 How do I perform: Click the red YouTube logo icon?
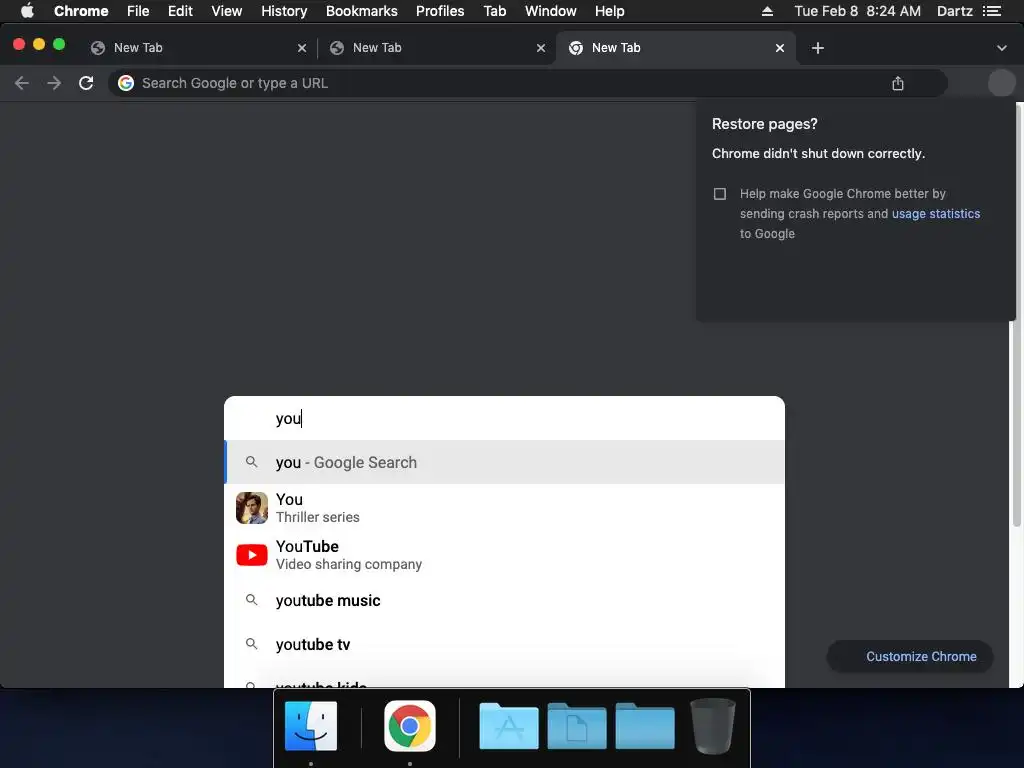[251, 555]
